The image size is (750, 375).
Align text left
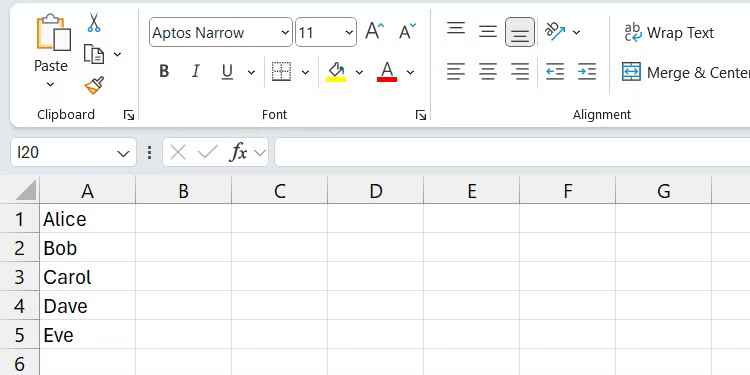456,72
